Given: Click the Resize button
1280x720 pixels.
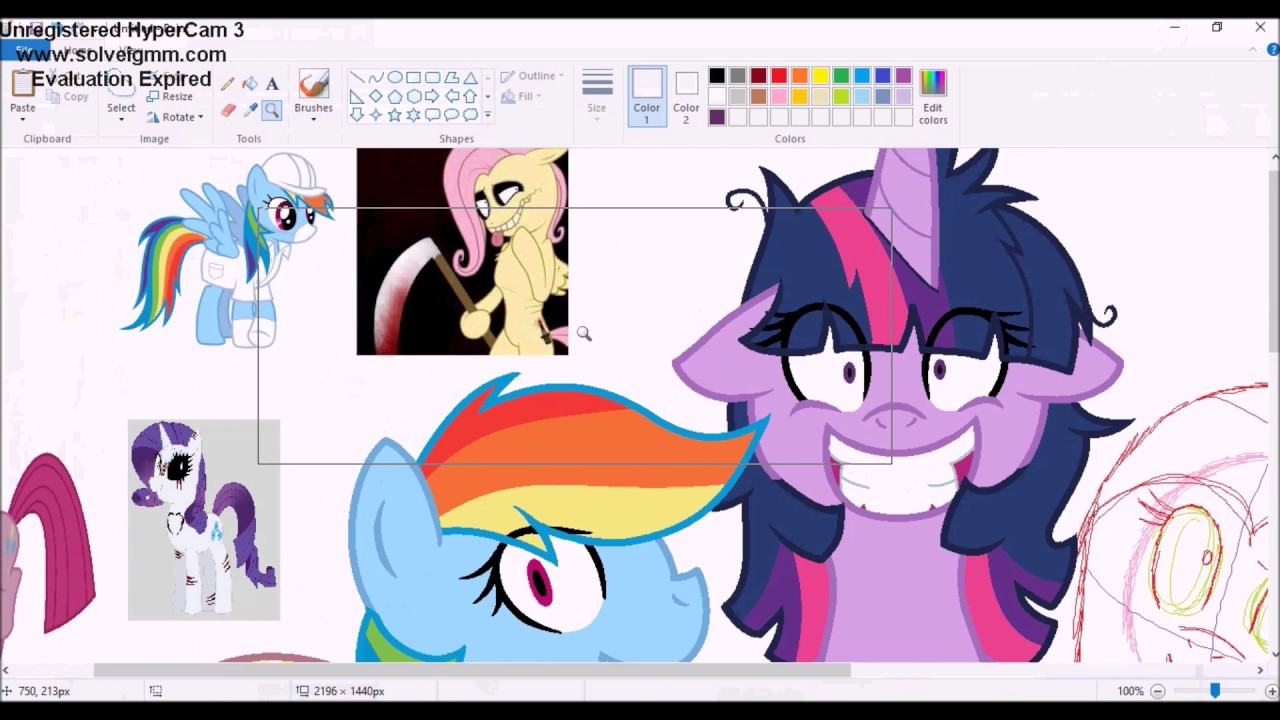Looking at the screenshot, I should pos(169,97).
